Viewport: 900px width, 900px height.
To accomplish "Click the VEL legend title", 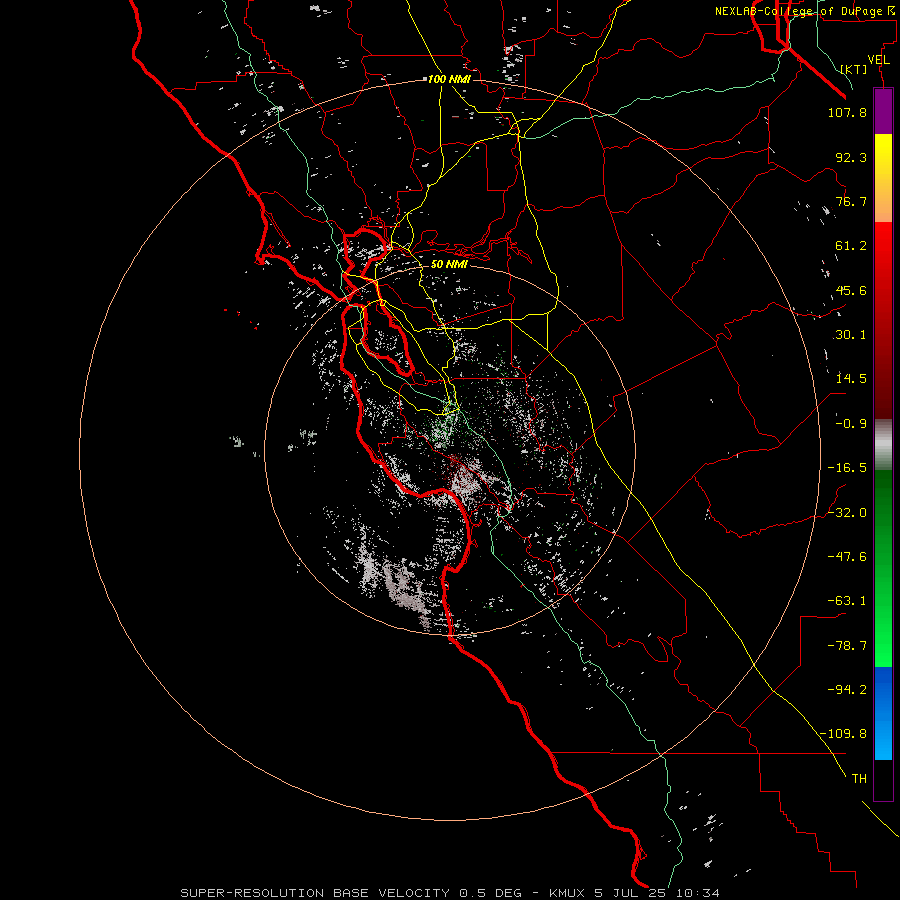I will click(x=878, y=60).
